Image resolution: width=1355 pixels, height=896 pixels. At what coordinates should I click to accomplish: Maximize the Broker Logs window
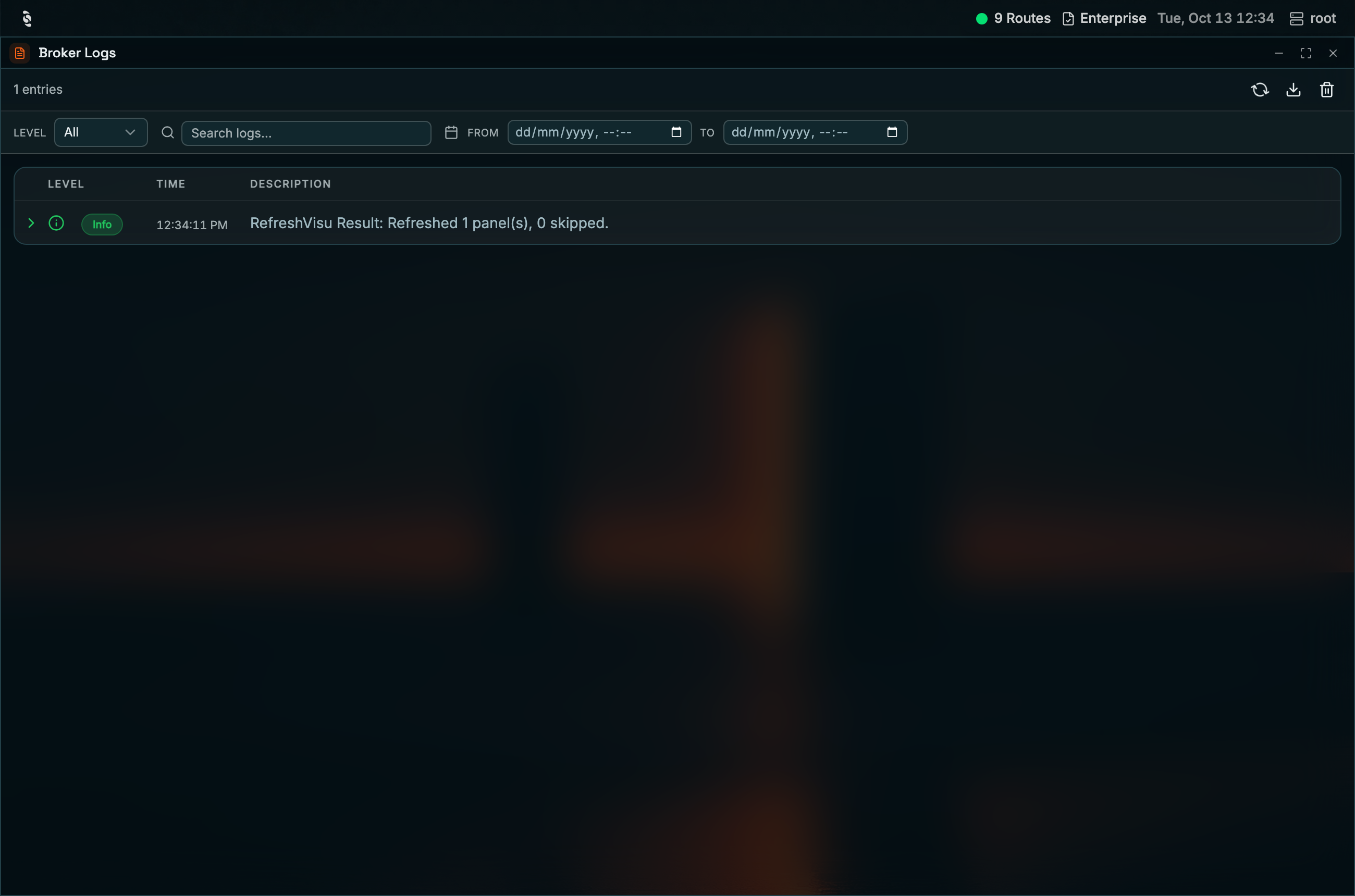click(1306, 53)
